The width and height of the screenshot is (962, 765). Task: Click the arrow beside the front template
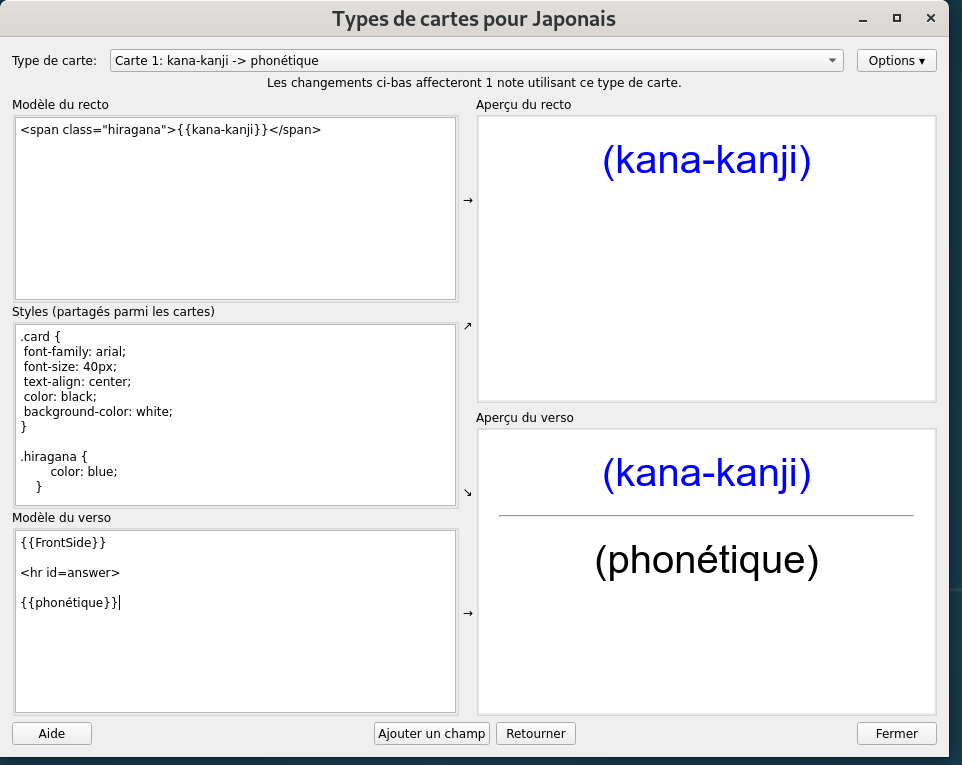pyautogui.click(x=467, y=201)
